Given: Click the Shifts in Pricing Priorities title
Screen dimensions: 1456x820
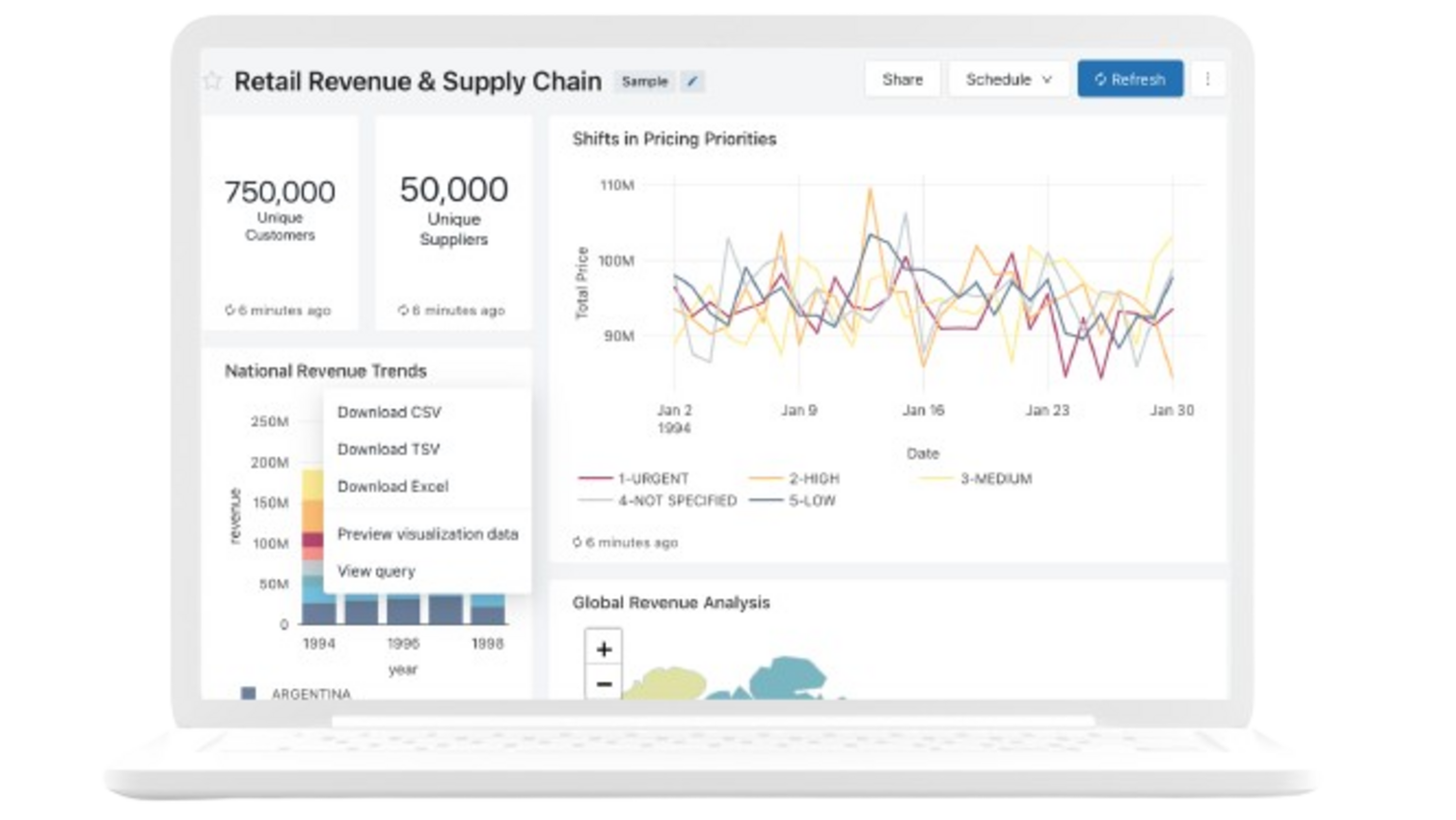Looking at the screenshot, I should point(674,139).
